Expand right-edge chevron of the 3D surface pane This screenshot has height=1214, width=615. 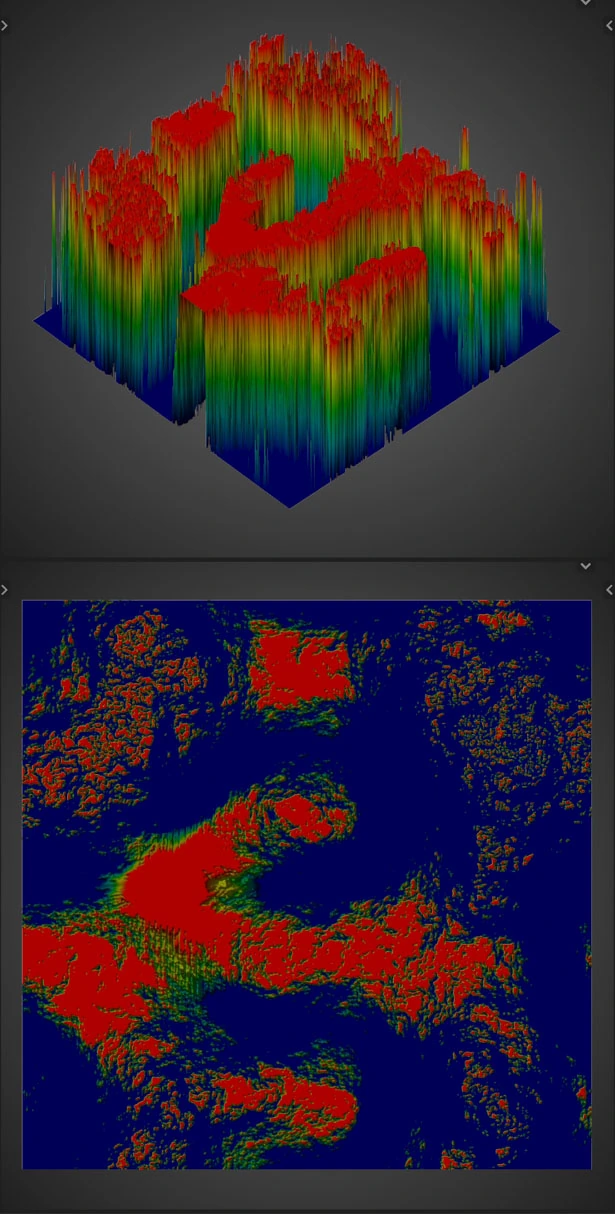[x=610, y=26]
